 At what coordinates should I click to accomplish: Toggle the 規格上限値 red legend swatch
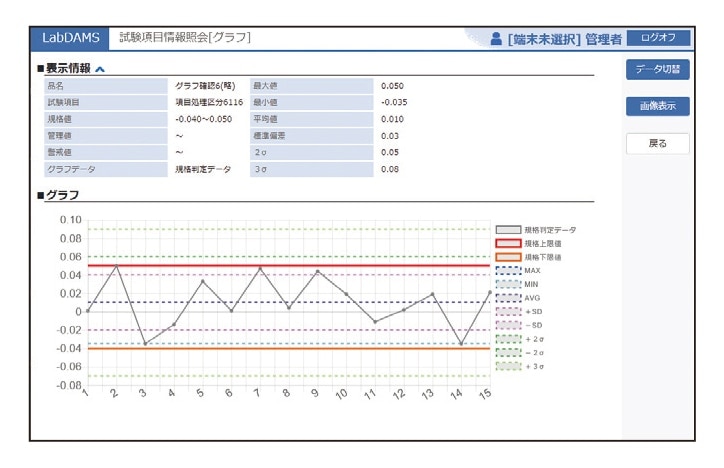[509, 243]
